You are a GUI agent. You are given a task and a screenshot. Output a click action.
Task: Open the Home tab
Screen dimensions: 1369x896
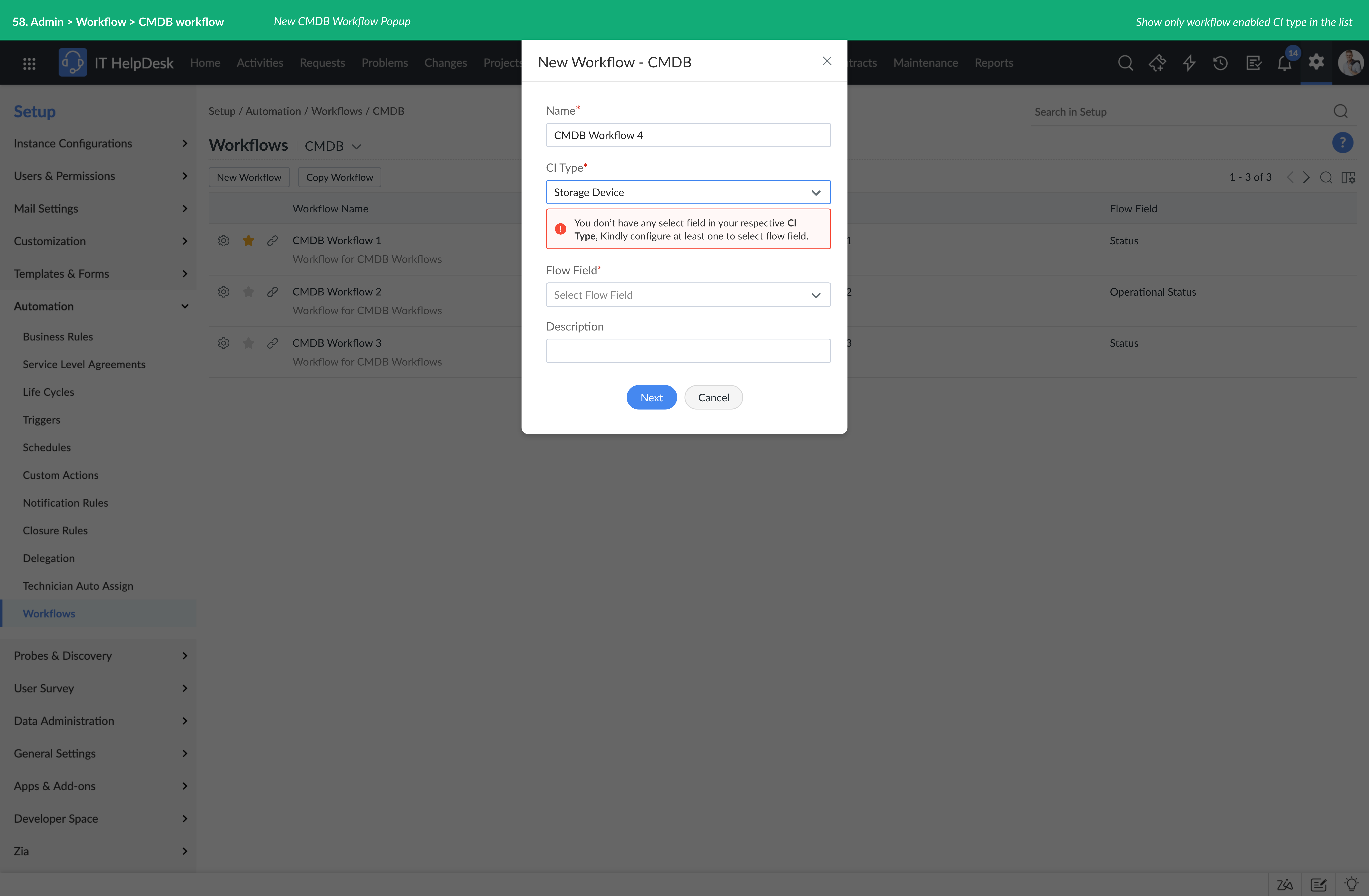pos(205,63)
